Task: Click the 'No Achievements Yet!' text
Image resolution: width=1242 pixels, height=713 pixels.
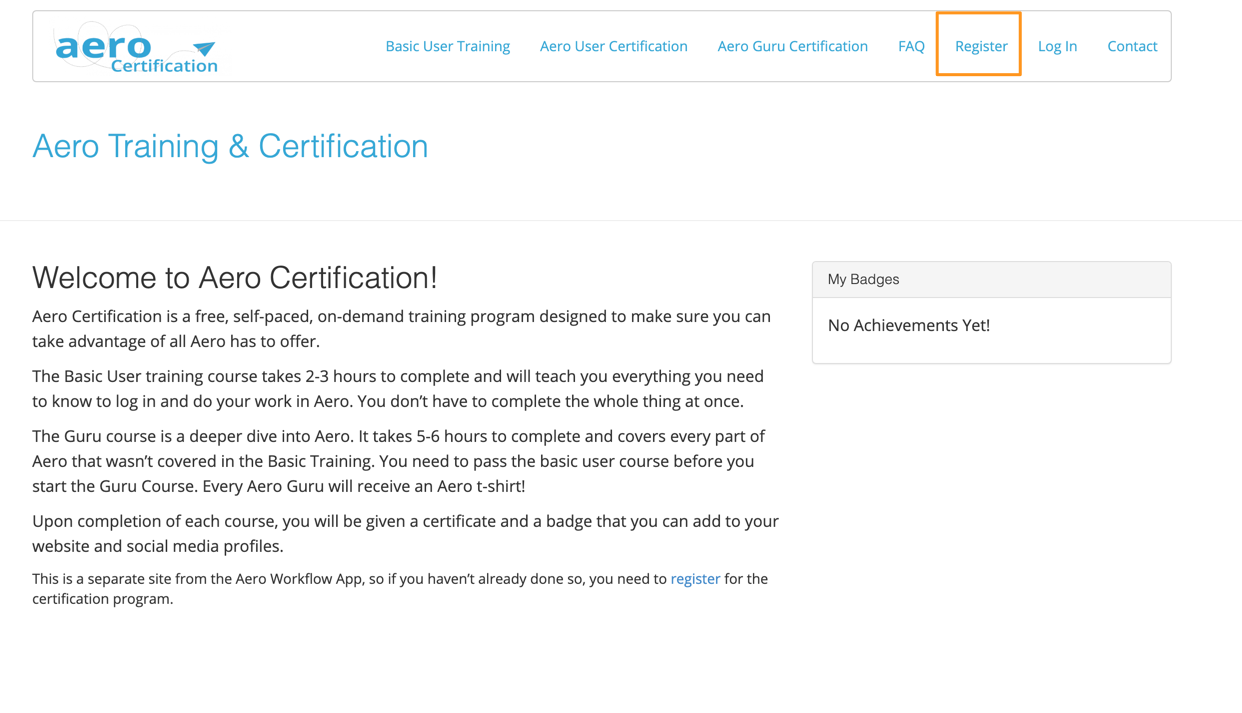Action: pos(909,326)
